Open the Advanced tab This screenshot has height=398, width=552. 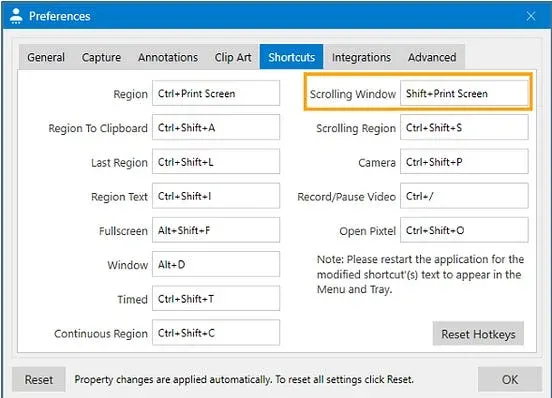click(x=432, y=57)
